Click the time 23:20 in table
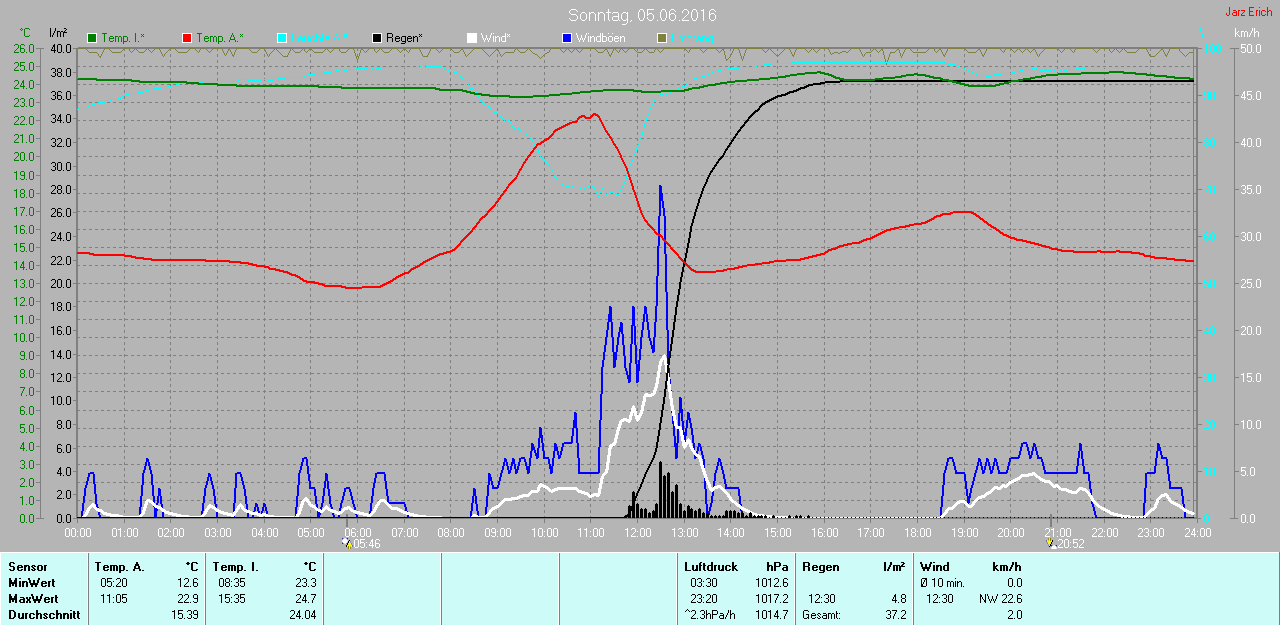The image size is (1280, 625). pyautogui.click(x=704, y=599)
